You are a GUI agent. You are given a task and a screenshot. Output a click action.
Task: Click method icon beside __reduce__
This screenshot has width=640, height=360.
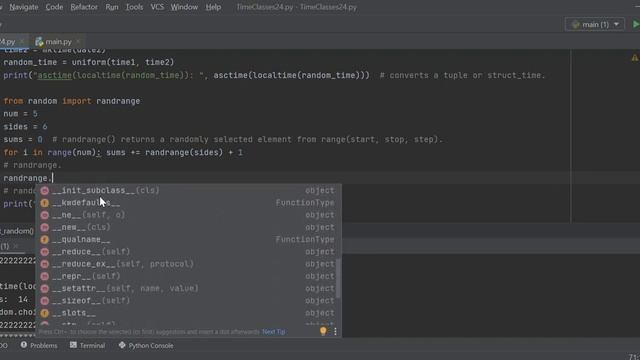[44, 252]
